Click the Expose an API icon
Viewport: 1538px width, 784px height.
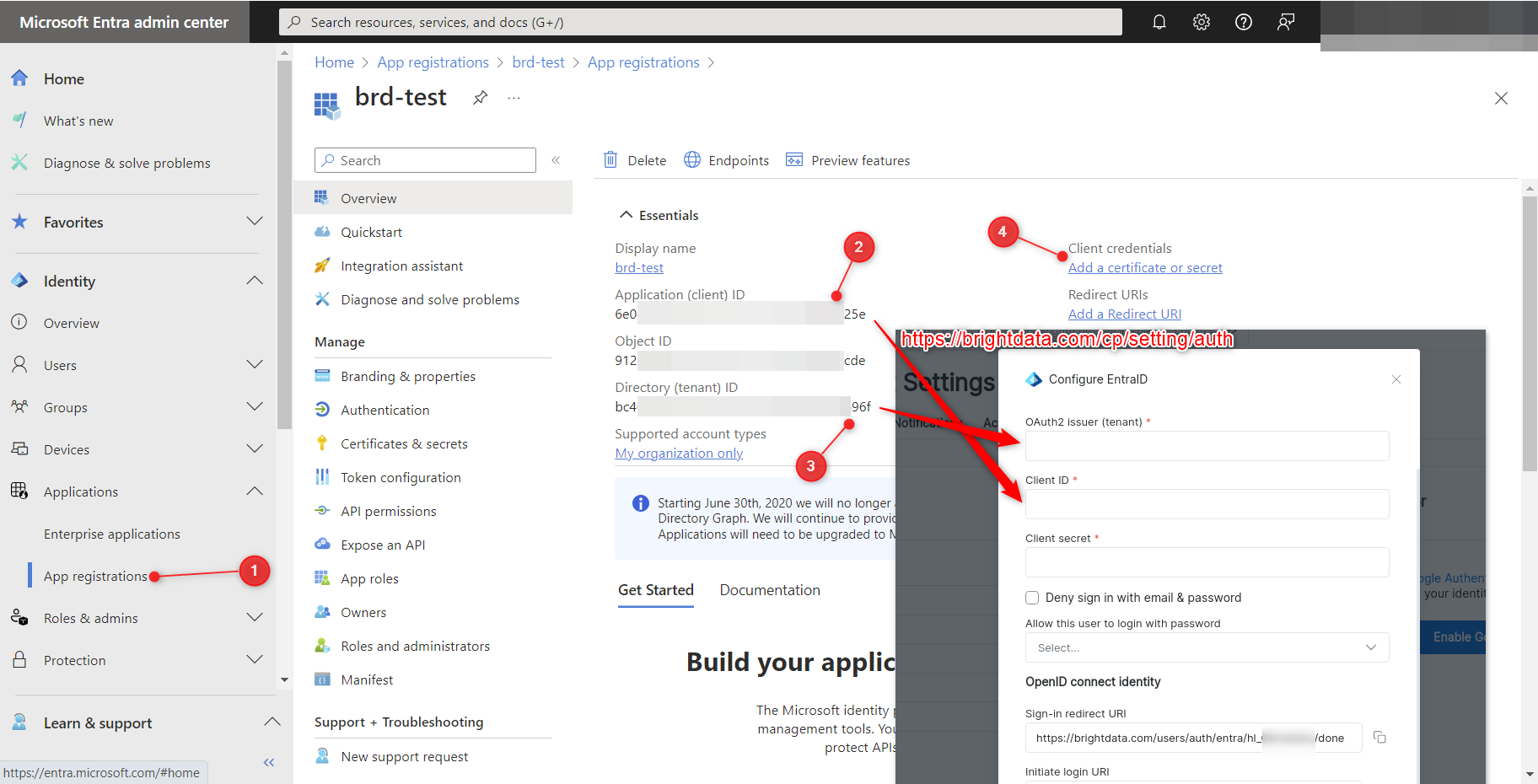pyautogui.click(x=322, y=545)
